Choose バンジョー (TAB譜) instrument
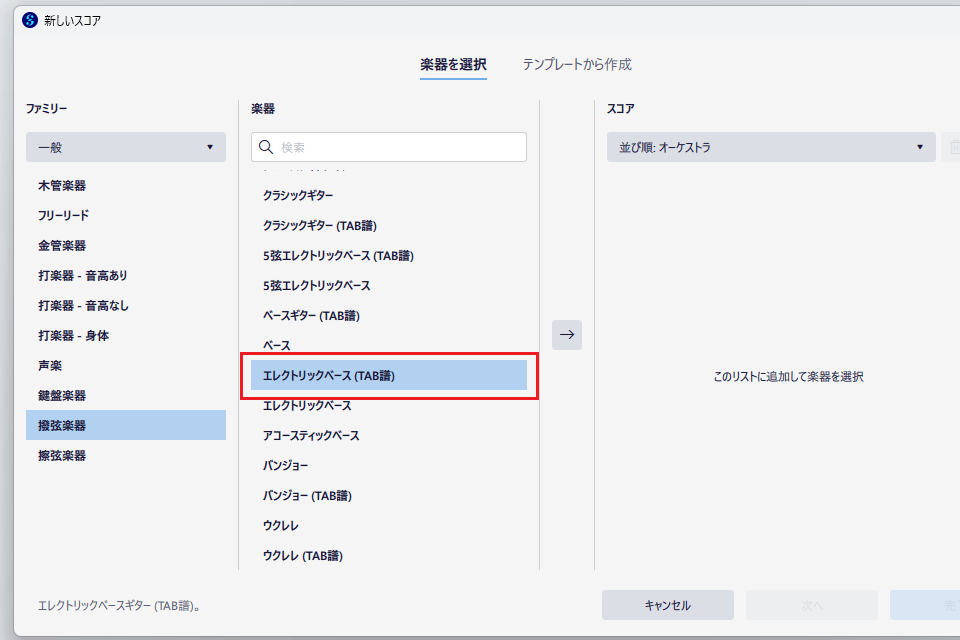Viewport: 960px width, 640px height. click(x=307, y=496)
